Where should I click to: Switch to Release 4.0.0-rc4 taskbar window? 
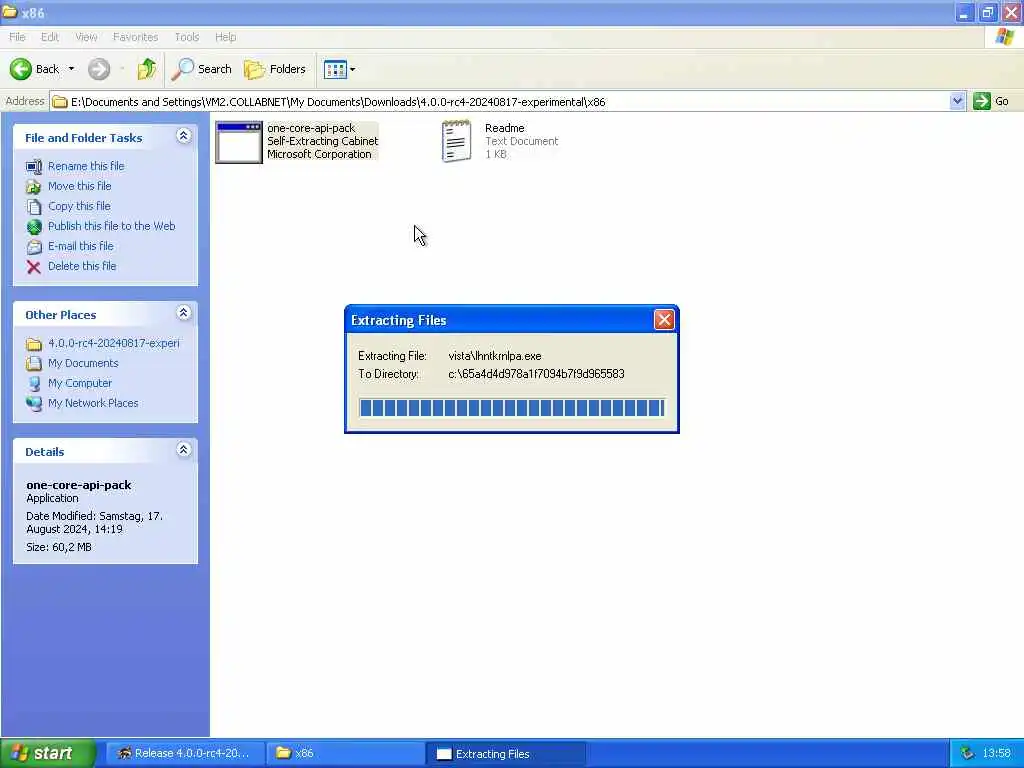tap(185, 753)
